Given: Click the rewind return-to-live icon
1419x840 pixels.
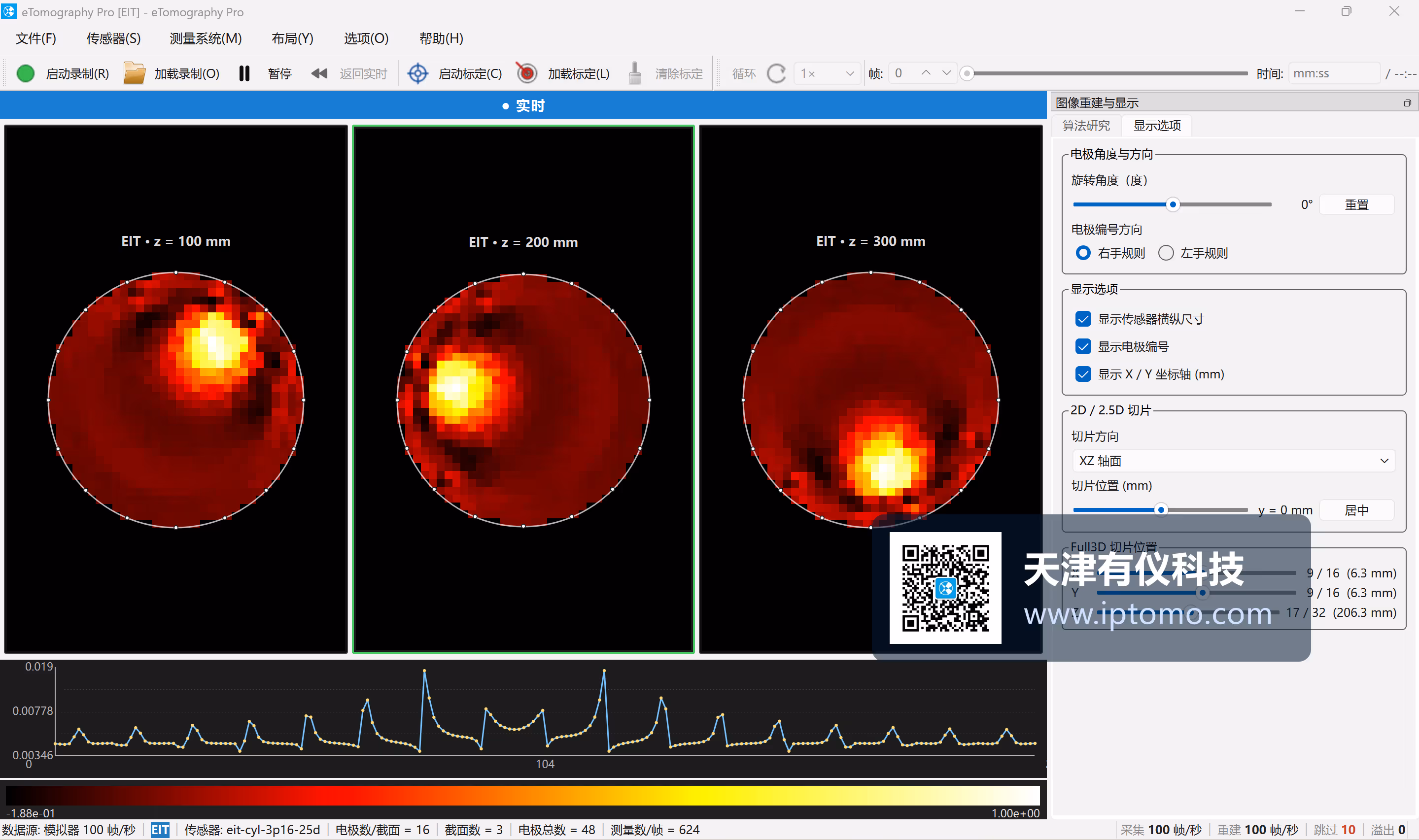Looking at the screenshot, I should pos(319,73).
